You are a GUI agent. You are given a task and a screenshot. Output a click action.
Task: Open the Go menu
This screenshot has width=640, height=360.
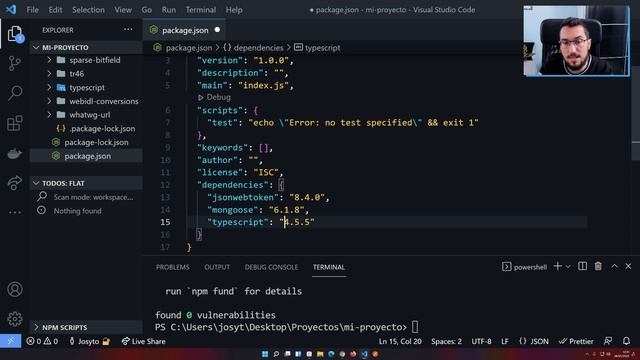147,10
